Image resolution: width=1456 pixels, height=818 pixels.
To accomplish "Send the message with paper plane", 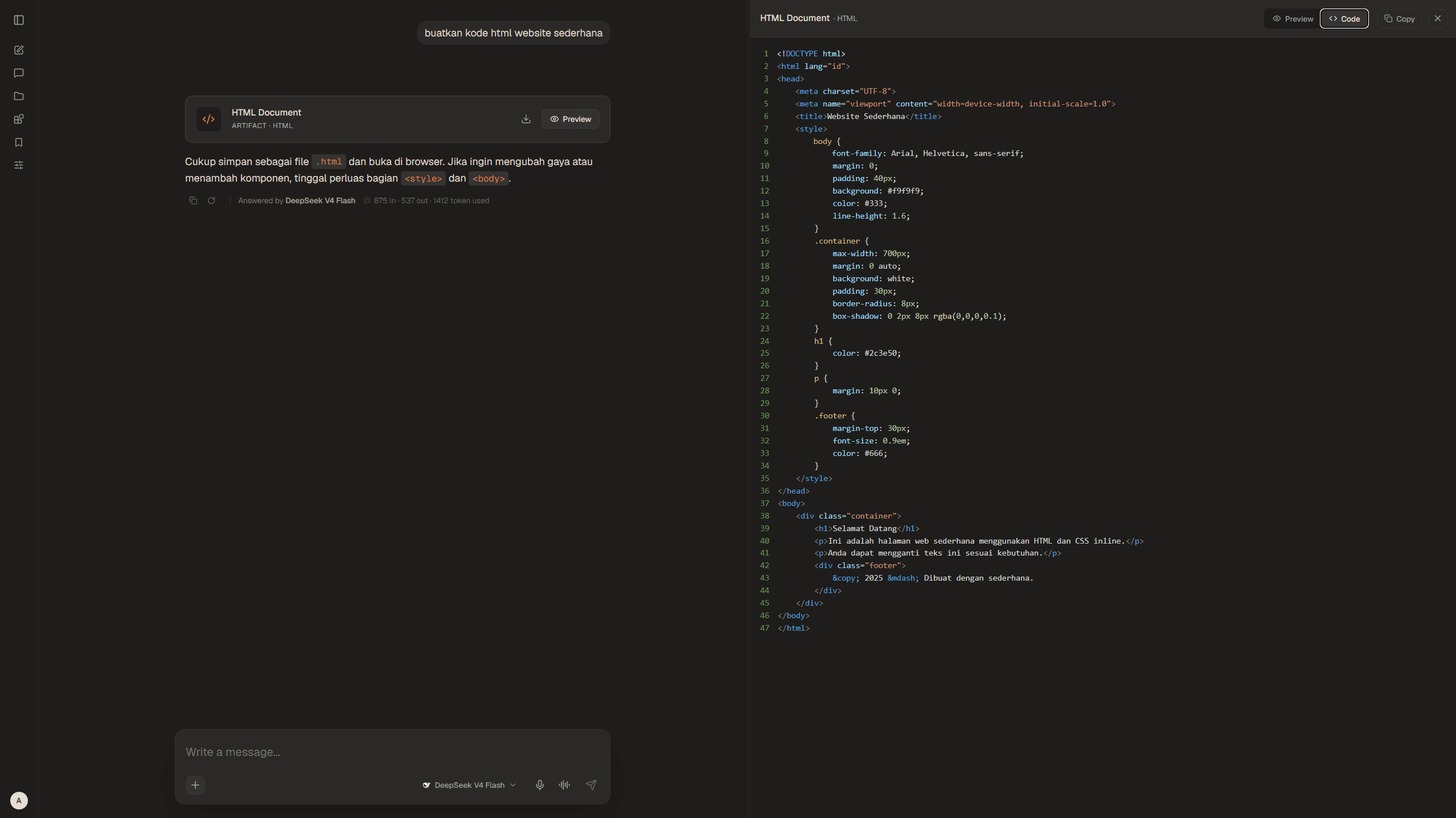I will (x=591, y=785).
